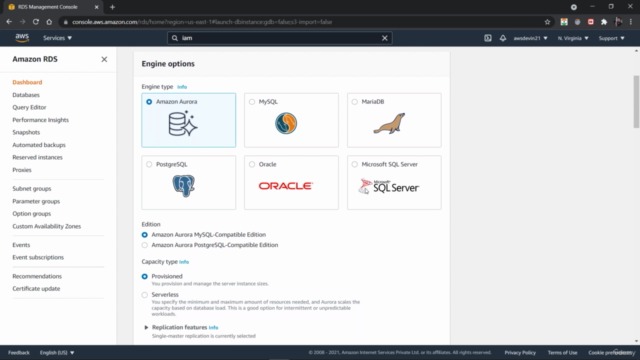This screenshot has width=640, height=360.
Task: Select MariaDB engine radio button
Action: click(x=355, y=102)
